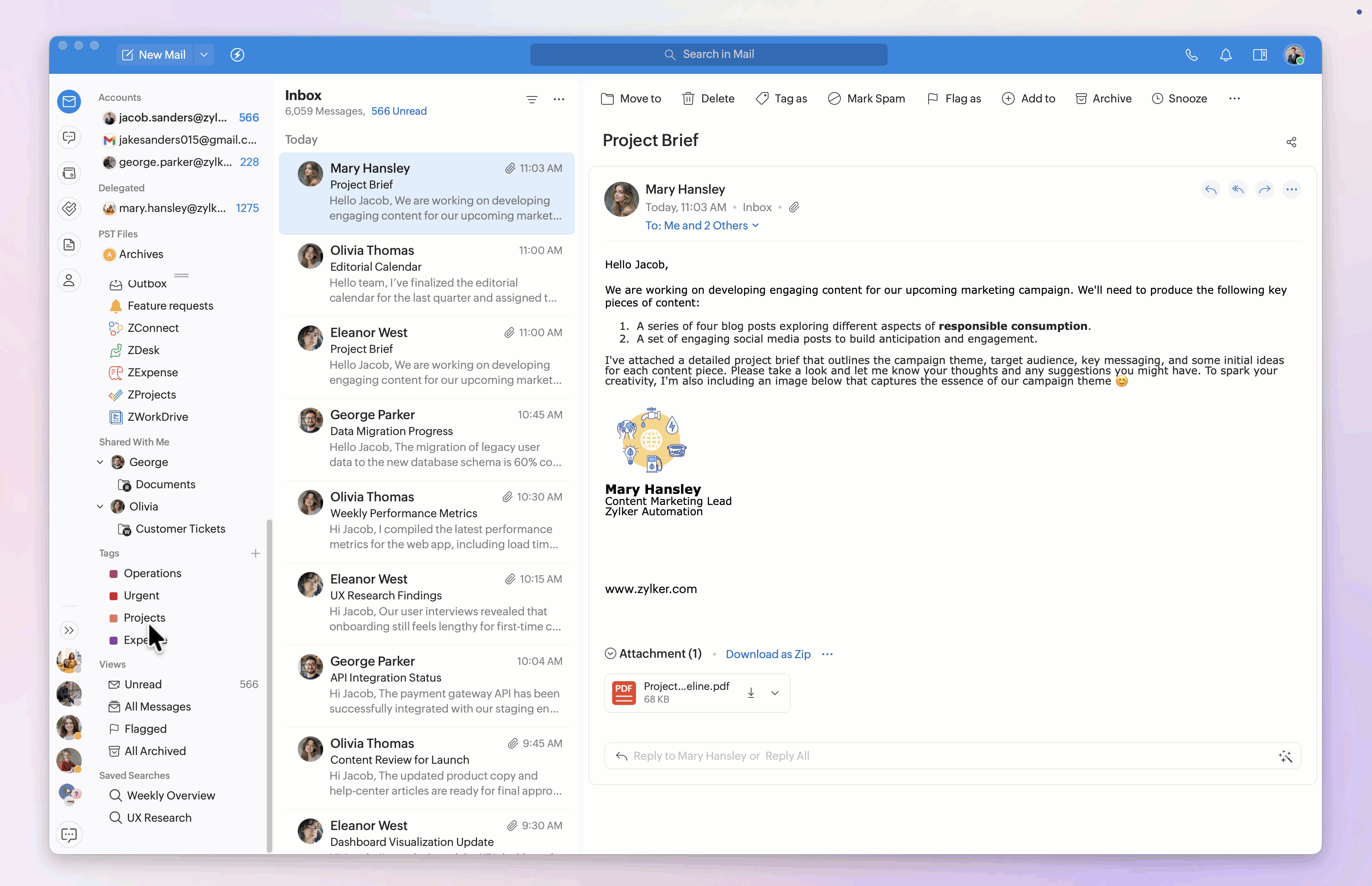The height and width of the screenshot is (886, 1372).
Task: Open the Contacts icon in left rail
Action: tap(69, 281)
